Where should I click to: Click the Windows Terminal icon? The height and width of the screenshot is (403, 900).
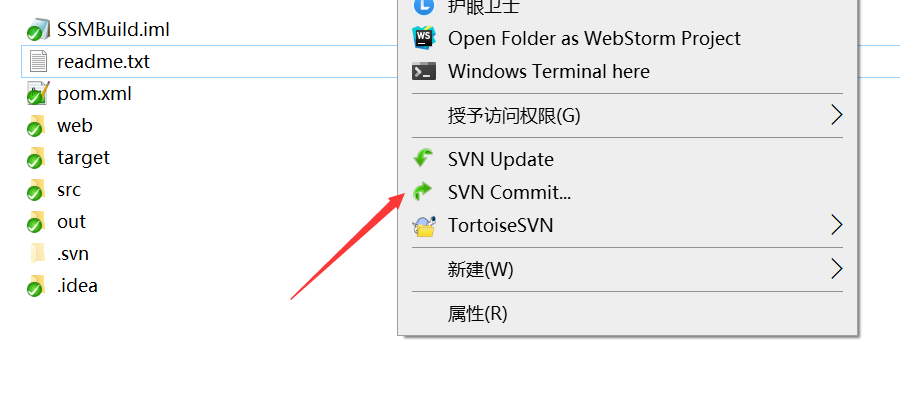[424, 71]
